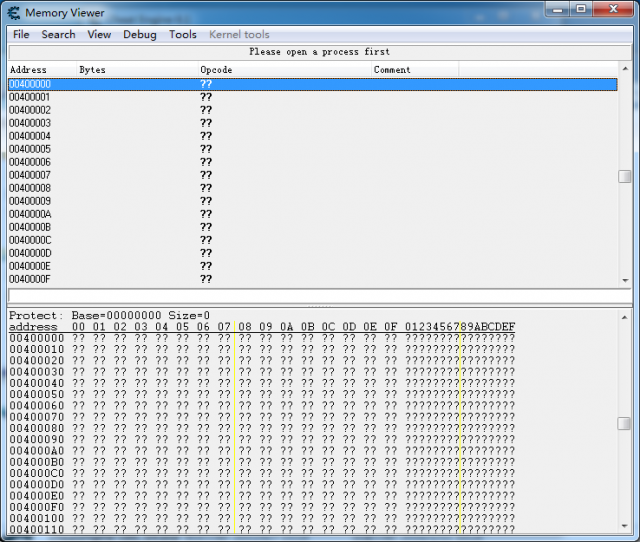Select disassembler row 0040000C
Image resolution: width=640 pixels, height=542 pixels.
(313, 240)
